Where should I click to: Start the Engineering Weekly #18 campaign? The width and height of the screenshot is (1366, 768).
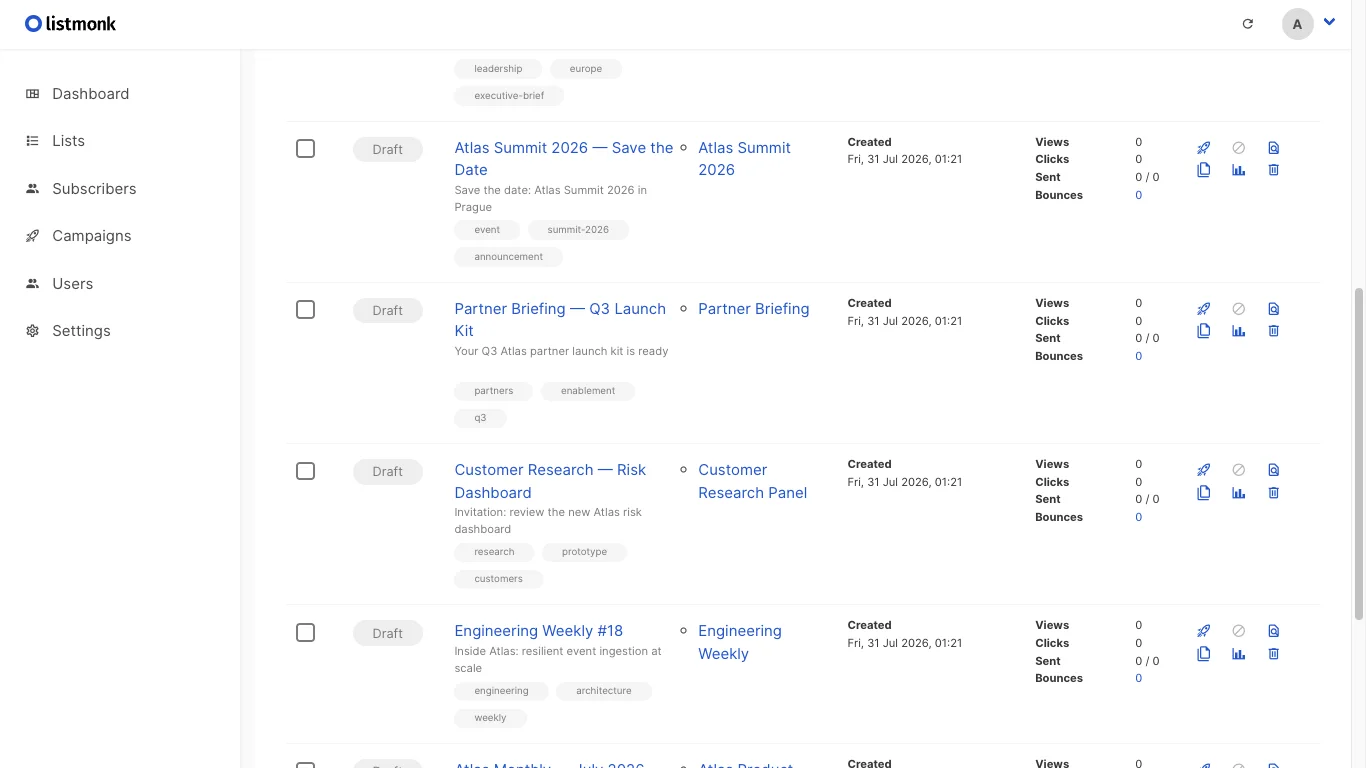click(x=1204, y=631)
